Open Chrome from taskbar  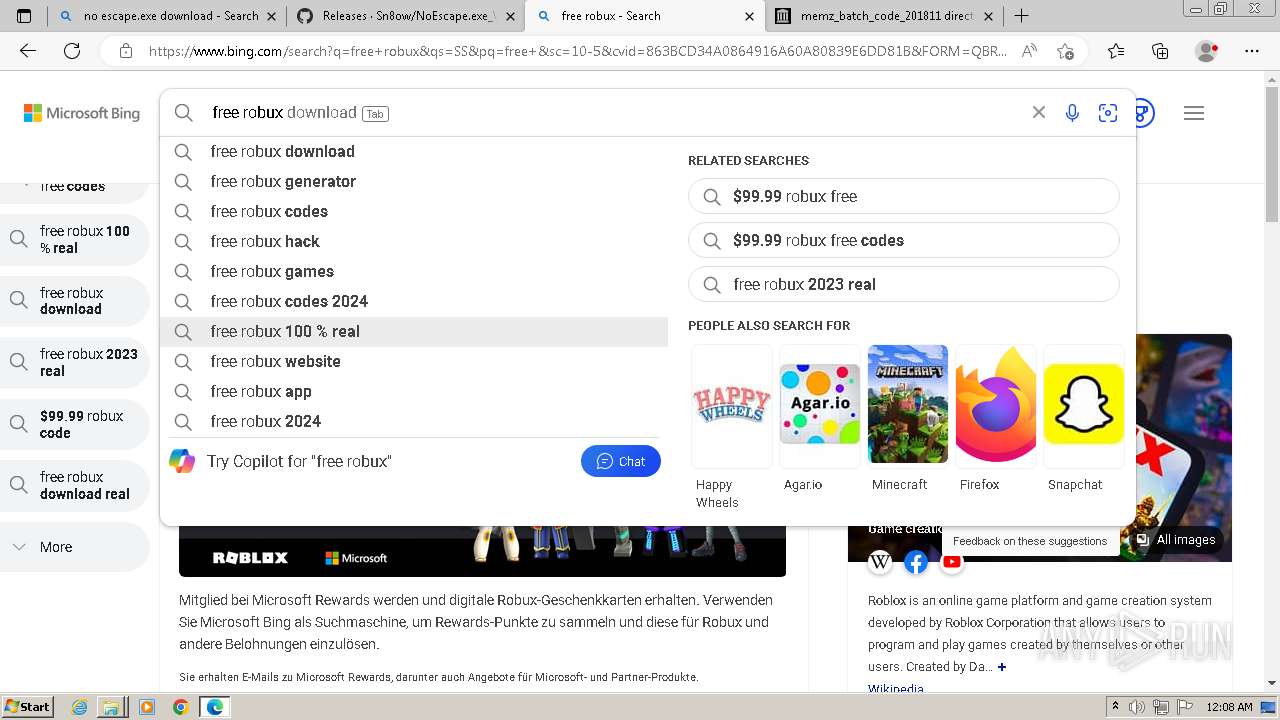(x=180, y=707)
